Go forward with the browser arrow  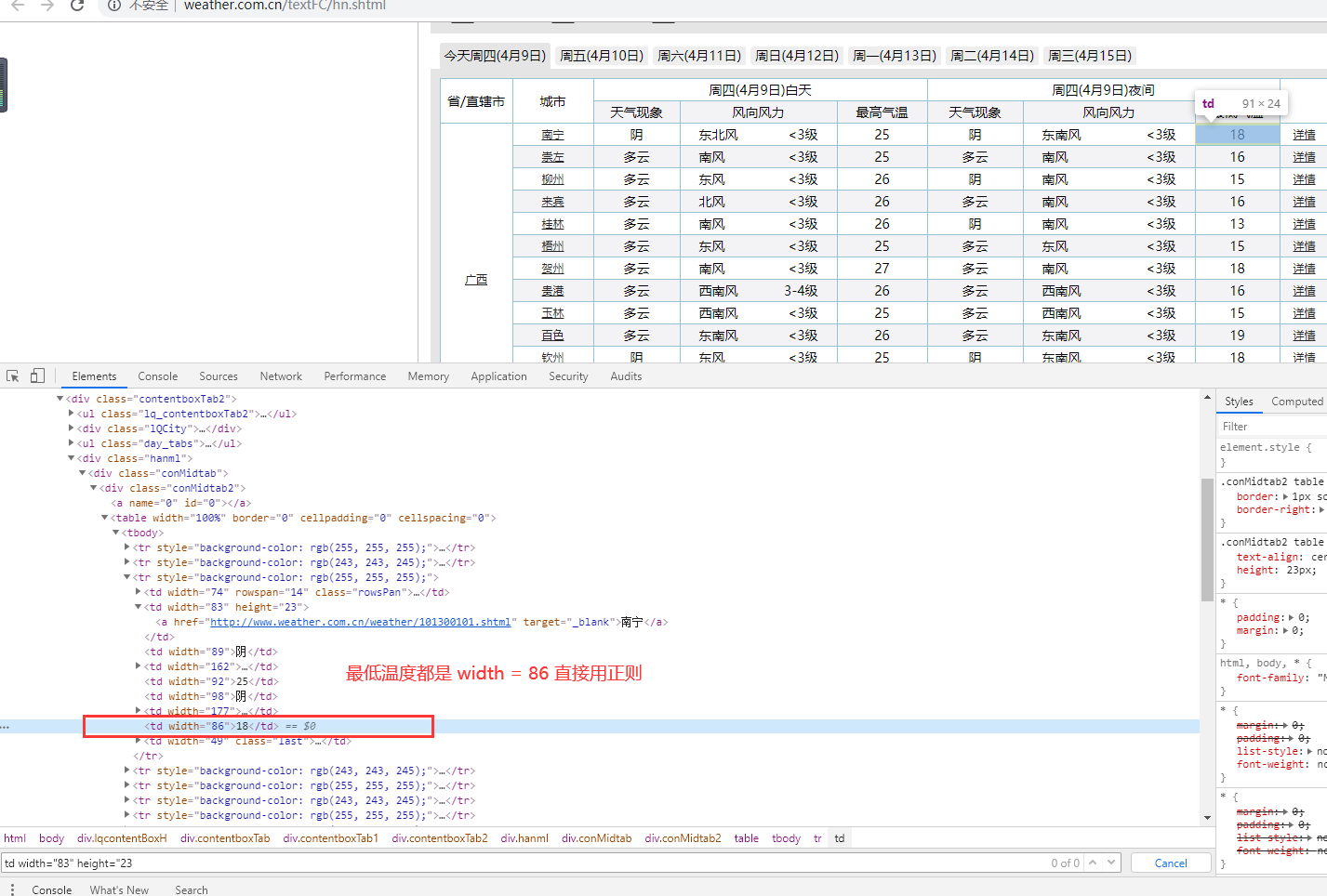[x=47, y=6]
